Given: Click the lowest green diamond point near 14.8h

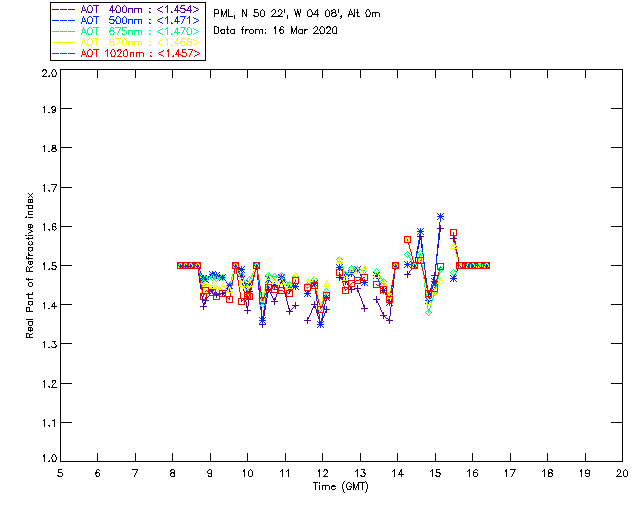Looking at the screenshot, I should (428, 312).
